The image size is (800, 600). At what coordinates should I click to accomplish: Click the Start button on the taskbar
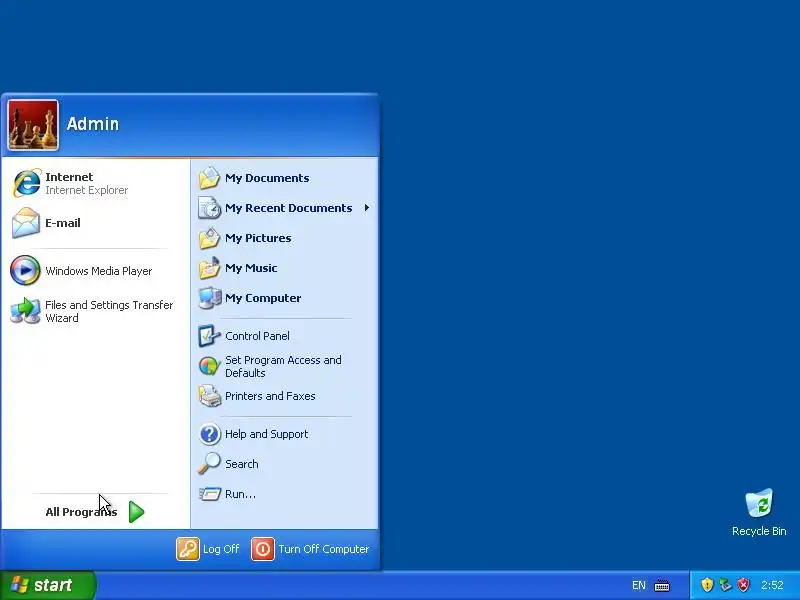tap(47, 585)
